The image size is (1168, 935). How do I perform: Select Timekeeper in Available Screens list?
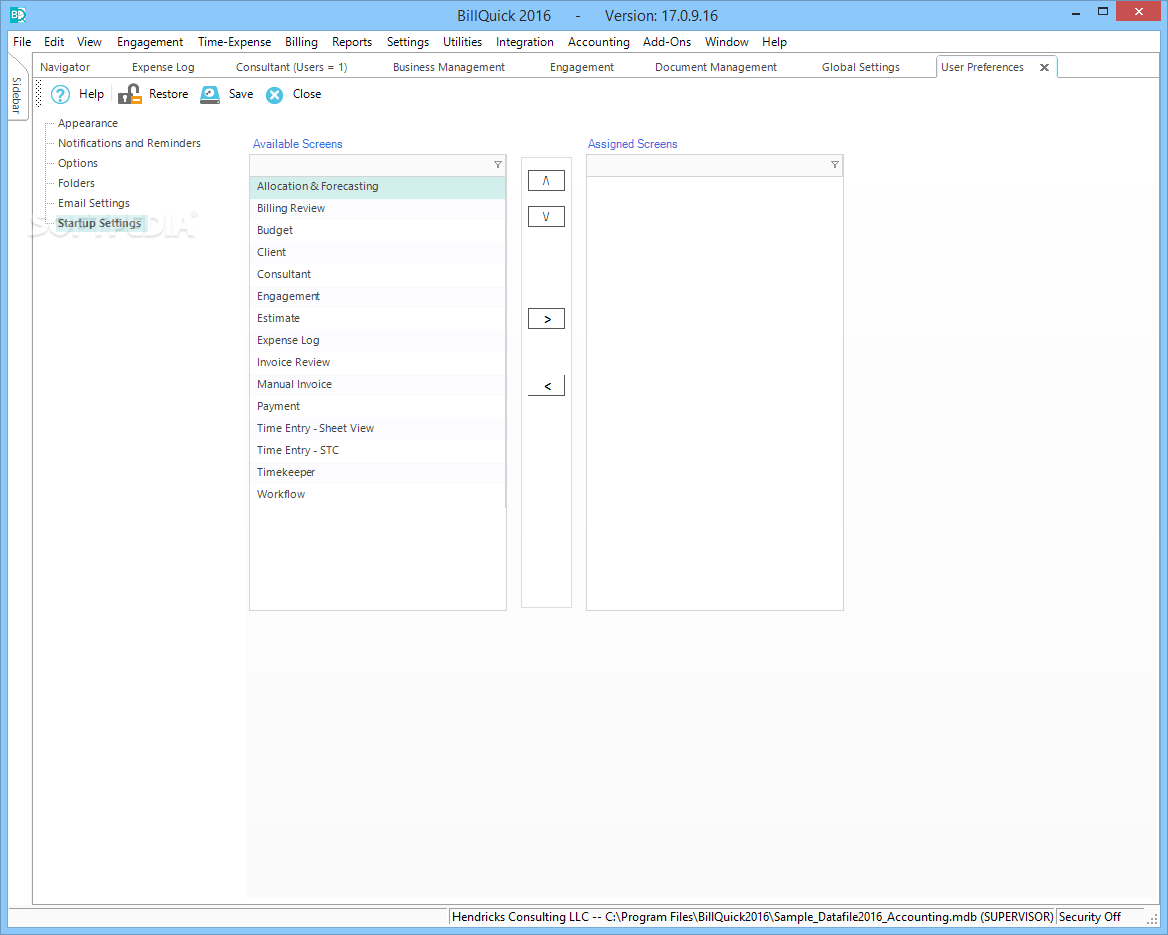(x=378, y=472)
